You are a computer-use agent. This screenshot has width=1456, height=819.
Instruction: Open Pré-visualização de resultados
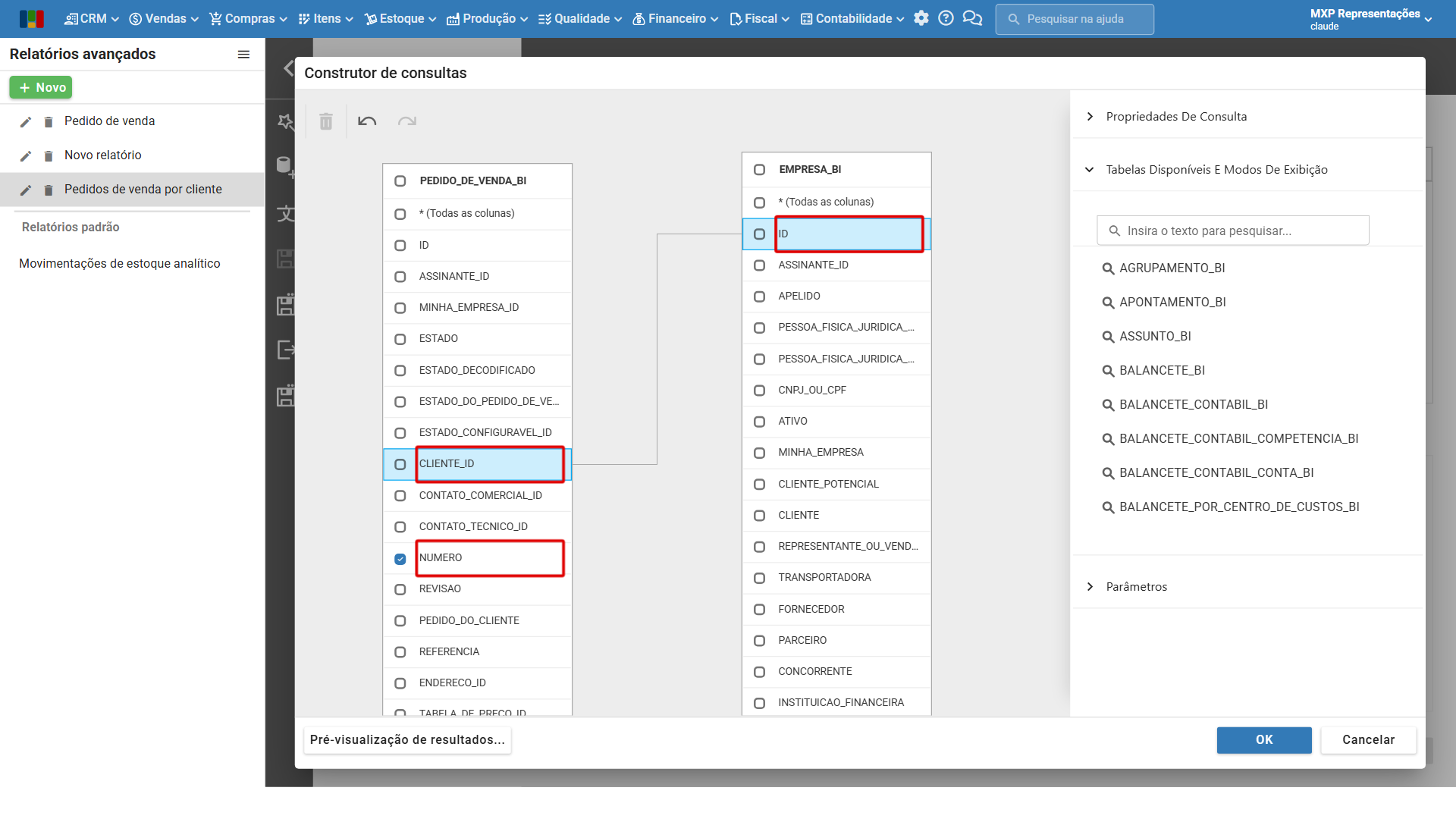coord(407,740)
